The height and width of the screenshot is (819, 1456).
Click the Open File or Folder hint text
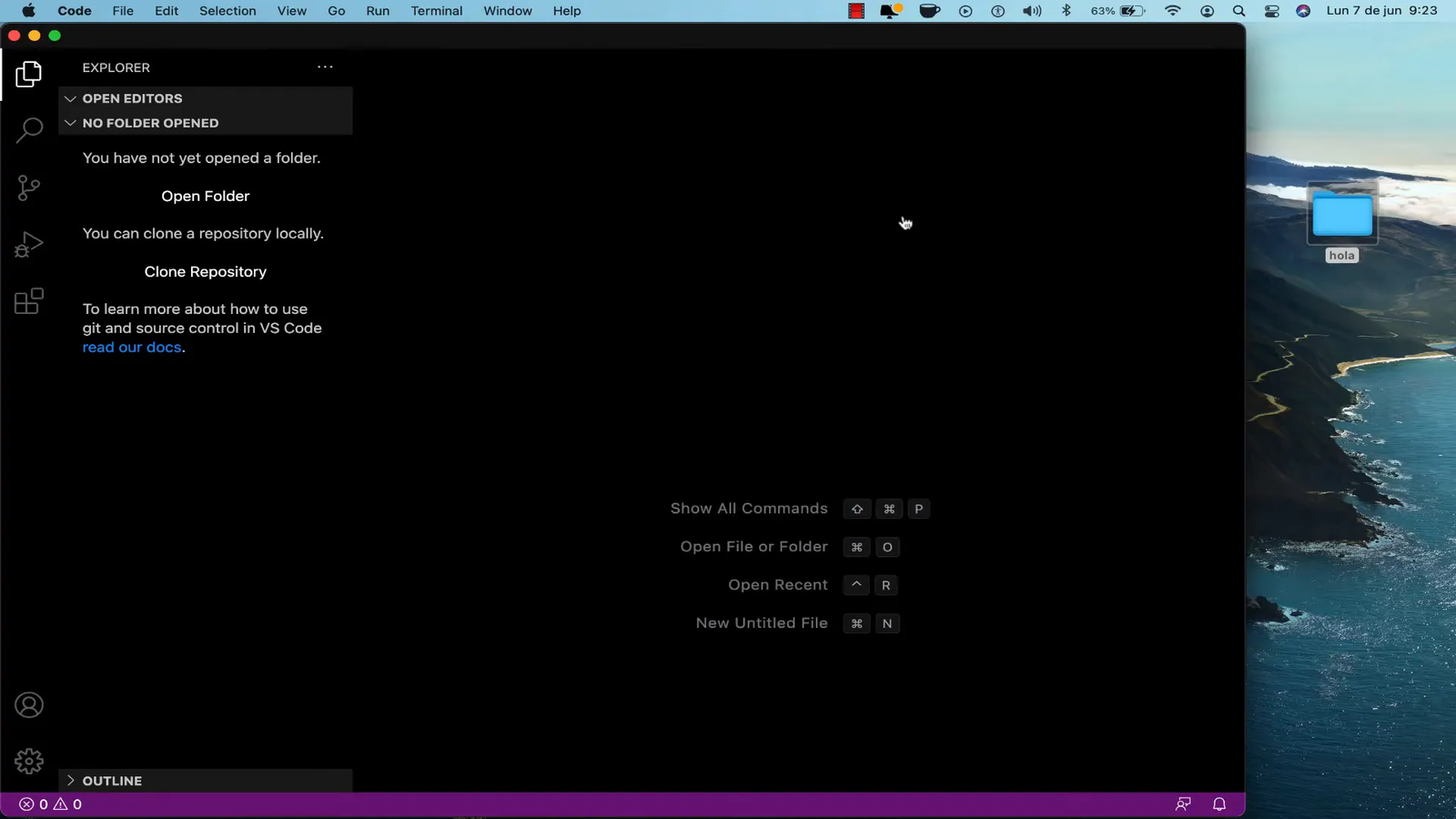coord(753,547)
